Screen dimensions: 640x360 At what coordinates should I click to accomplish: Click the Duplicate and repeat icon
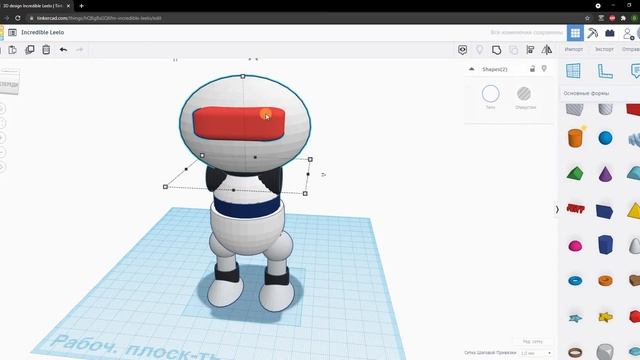tap(30, 50)
